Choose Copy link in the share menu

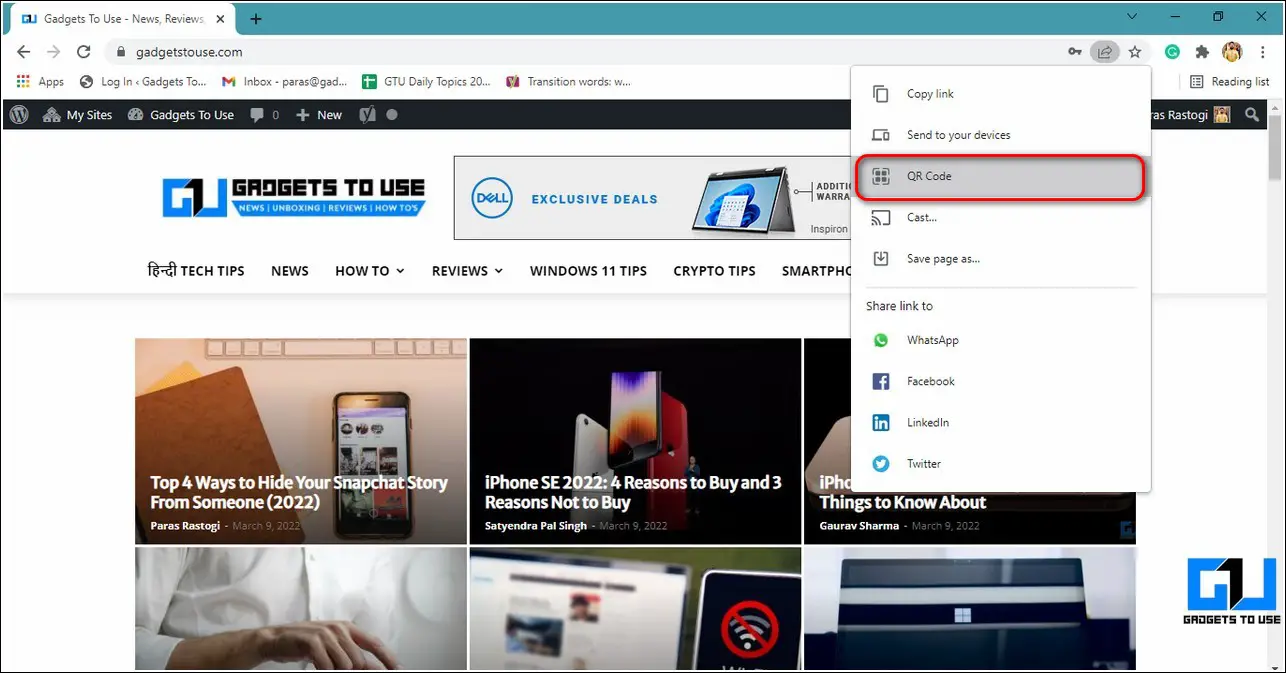[x=1000, y=94]
